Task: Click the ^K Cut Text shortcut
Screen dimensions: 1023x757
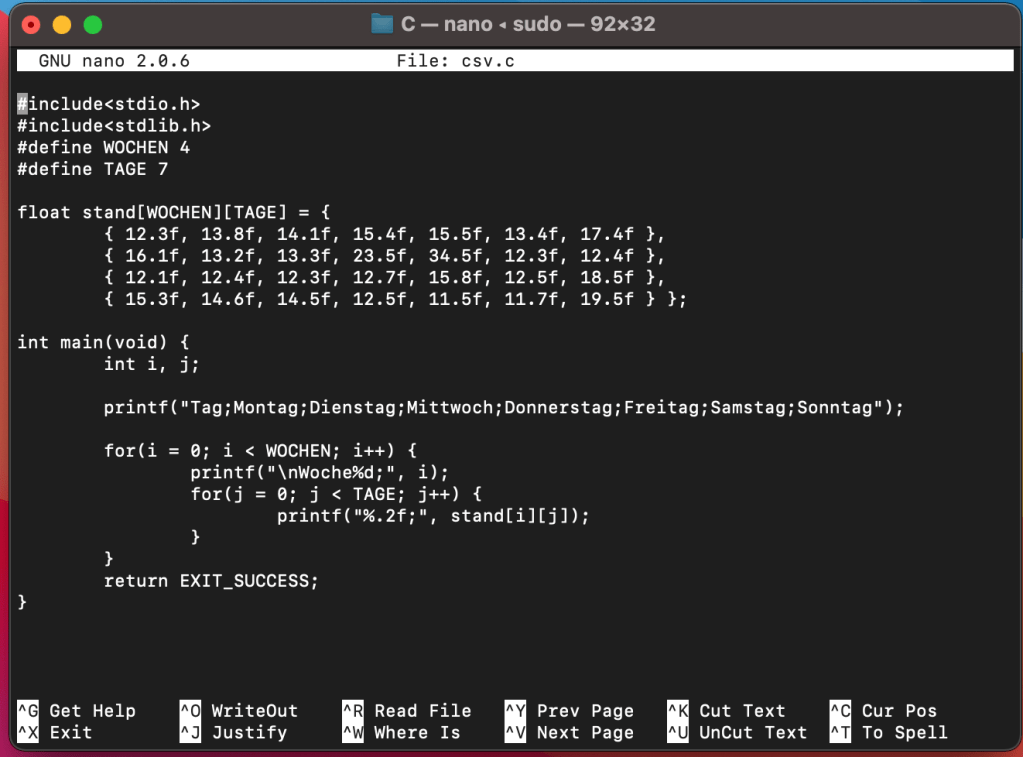Action: (727, 711)
